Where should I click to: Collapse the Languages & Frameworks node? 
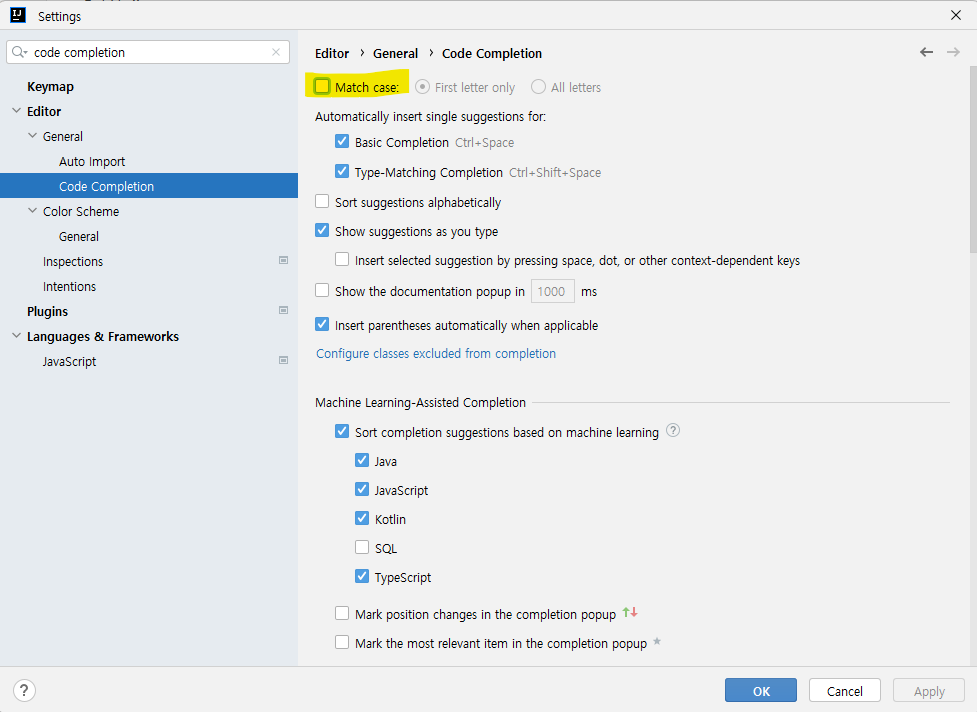pos(16,336)
